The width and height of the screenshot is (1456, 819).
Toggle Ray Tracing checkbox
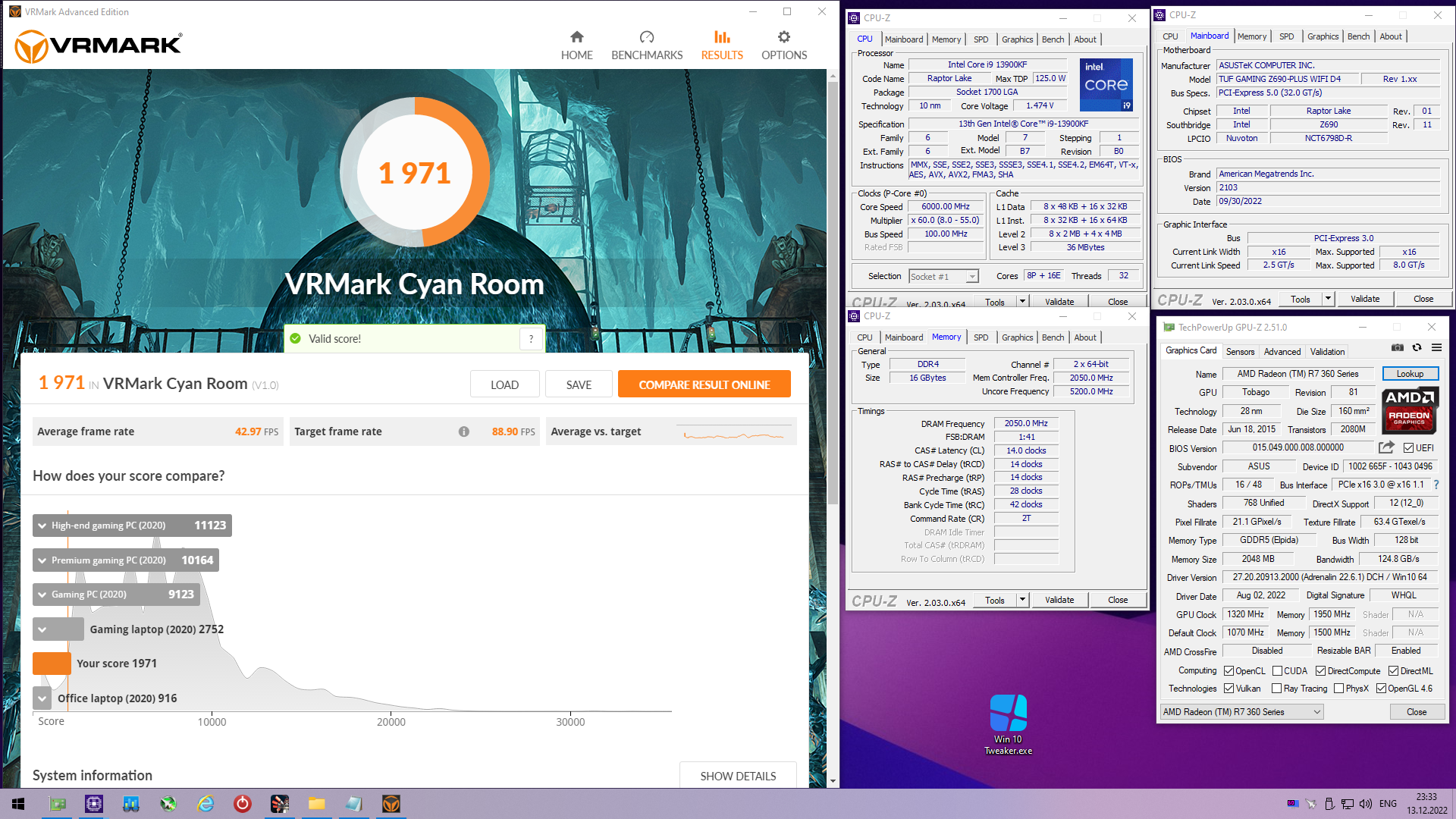click(x=1277, y=689)
